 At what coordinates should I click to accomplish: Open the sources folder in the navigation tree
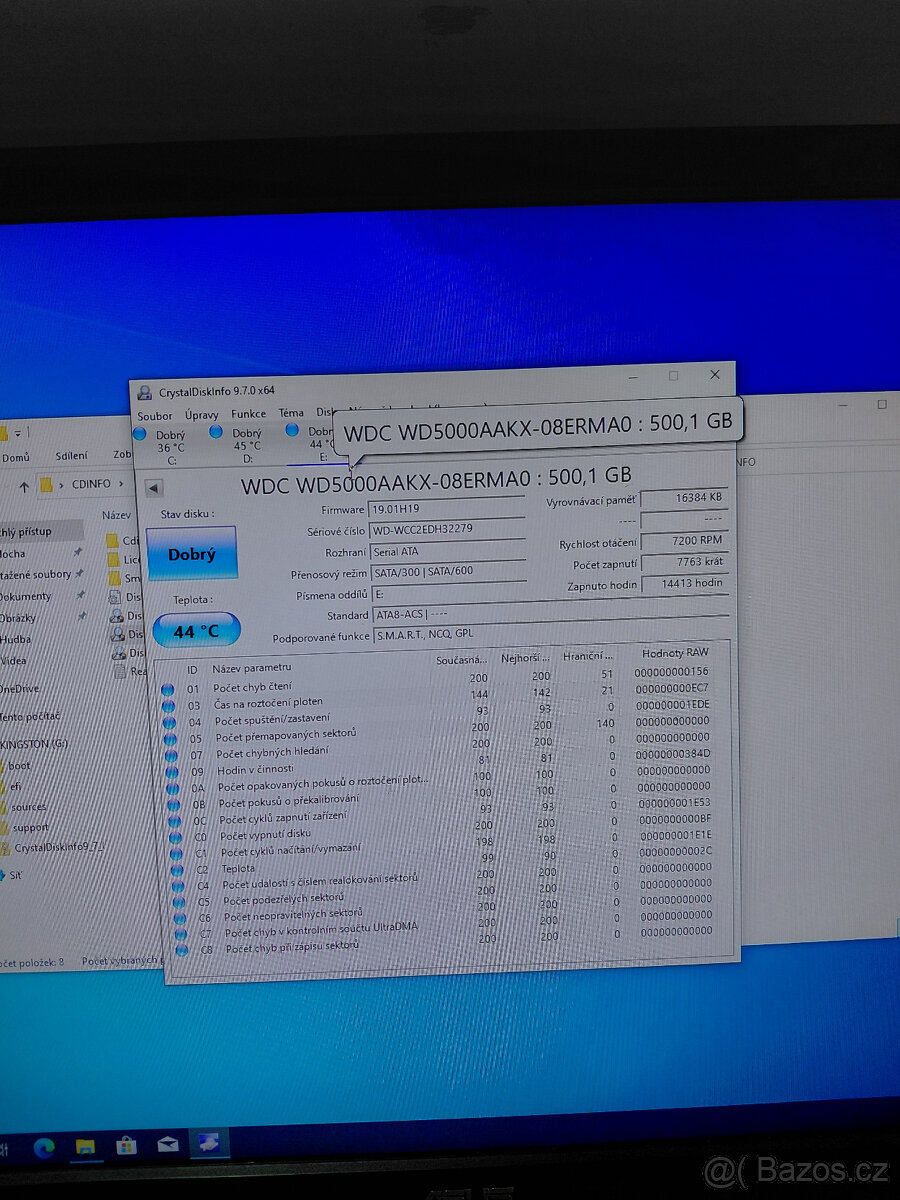(28, 807)
